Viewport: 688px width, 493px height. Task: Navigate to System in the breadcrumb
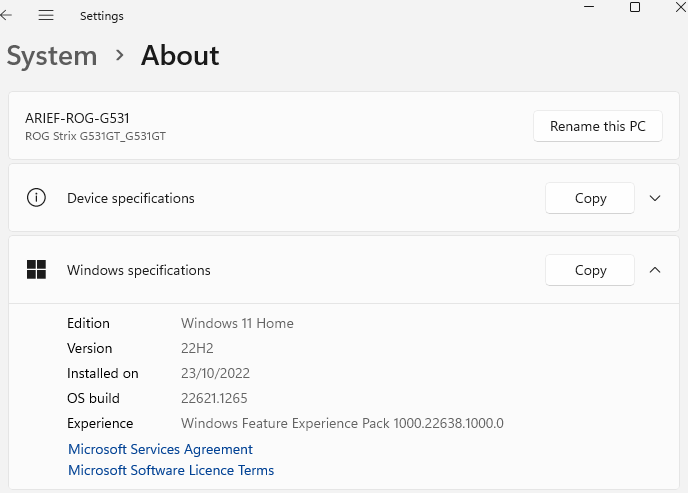tap(52, 56)
